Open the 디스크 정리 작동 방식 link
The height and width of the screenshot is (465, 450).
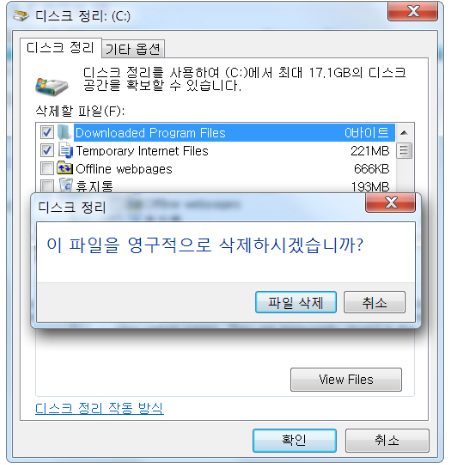coord(99,408)
